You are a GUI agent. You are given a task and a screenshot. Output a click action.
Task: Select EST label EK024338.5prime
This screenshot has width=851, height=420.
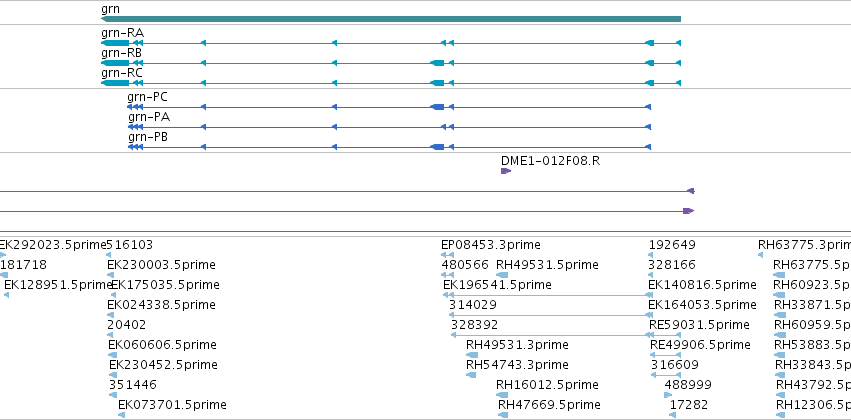click(161, 305)
